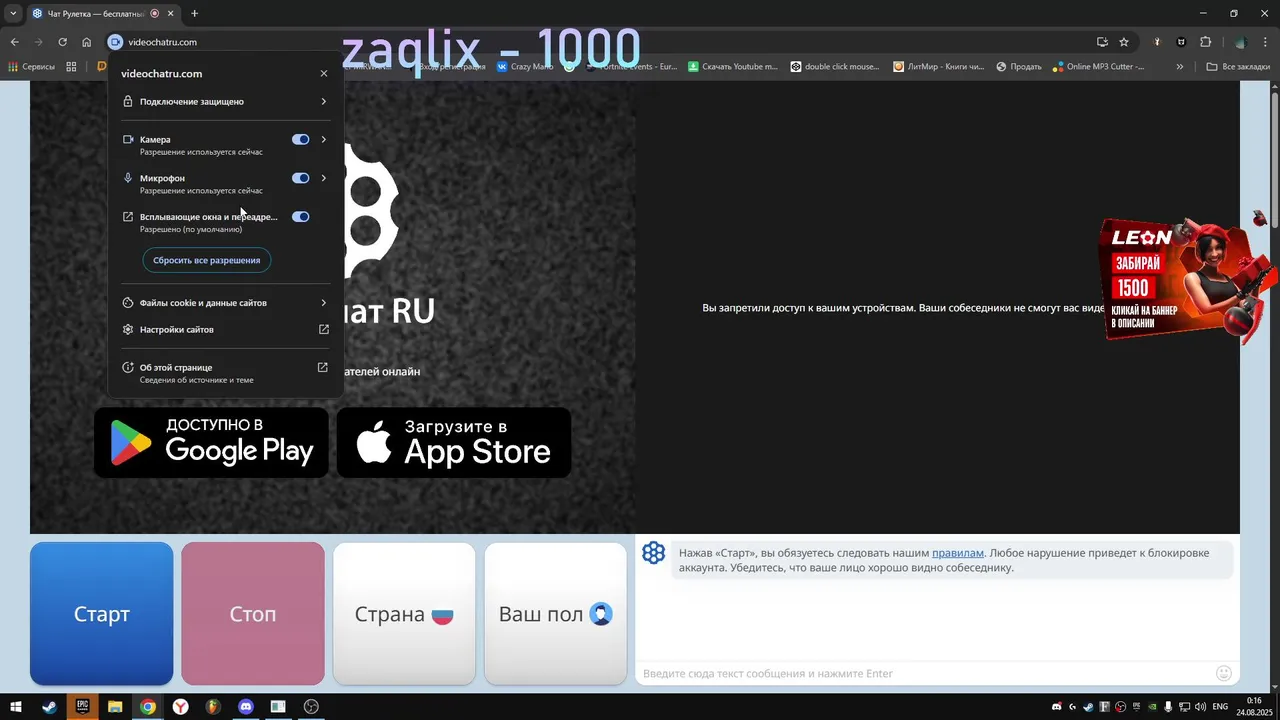Click the microphone tray icon
Screen dimensions: 1280x720
1168,707
